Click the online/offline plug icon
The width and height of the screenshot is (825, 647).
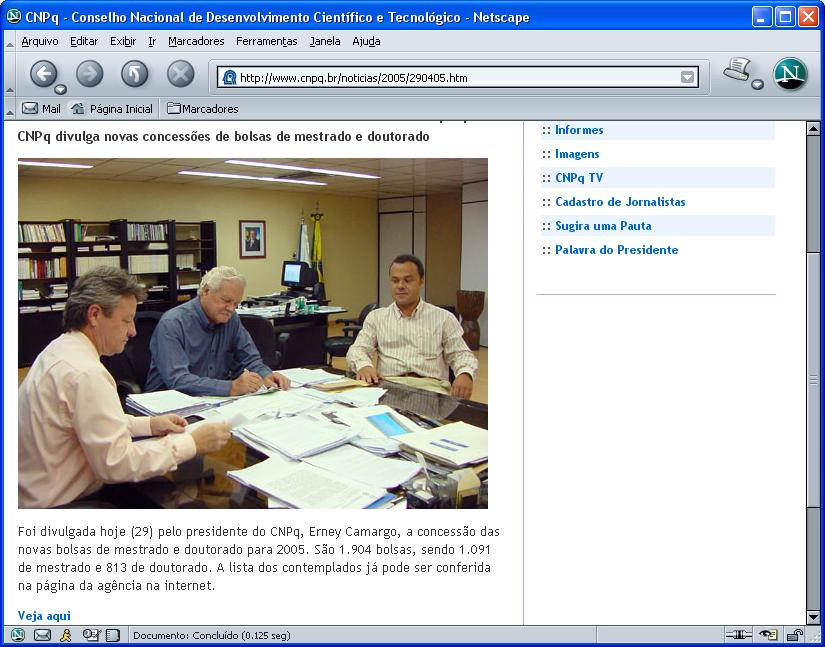pos(738,635)
